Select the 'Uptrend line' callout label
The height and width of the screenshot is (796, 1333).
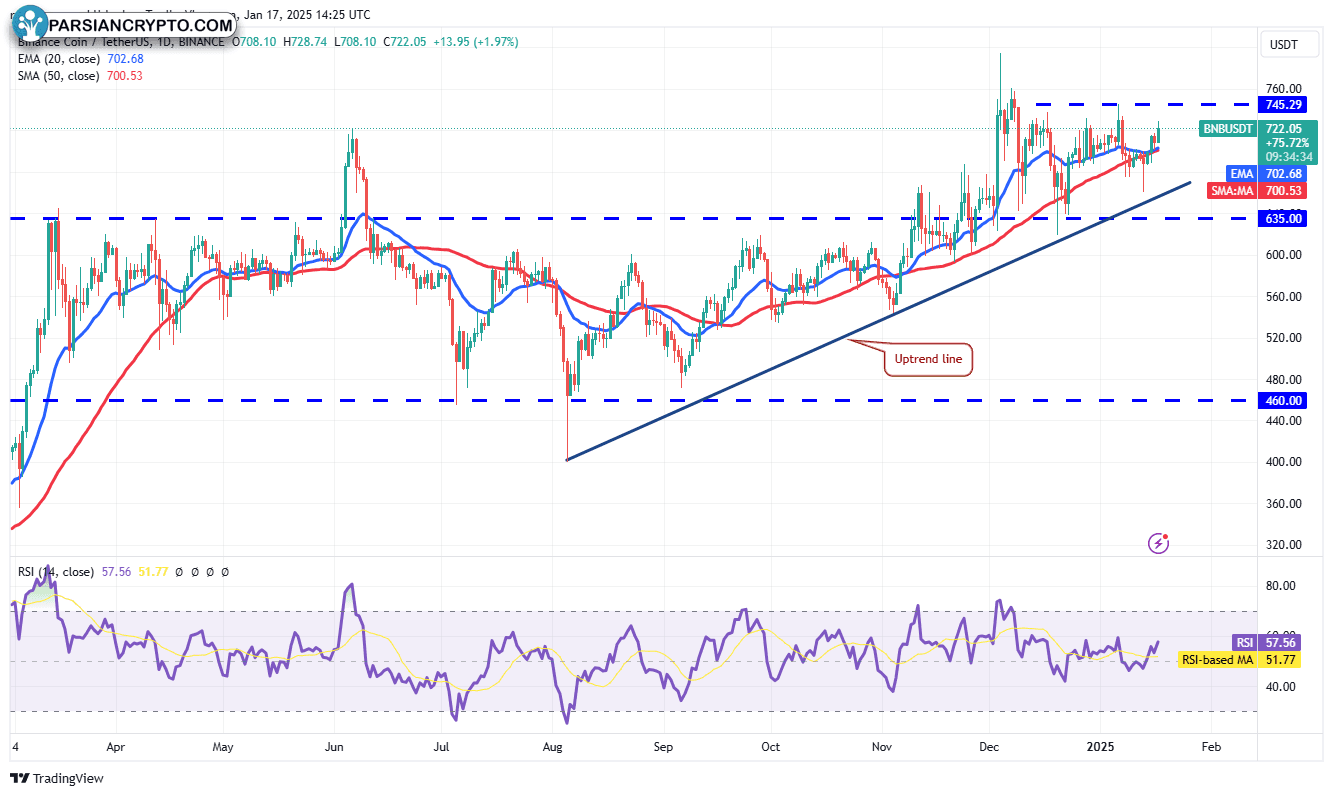pyautogui.click(x=928, y=359)
